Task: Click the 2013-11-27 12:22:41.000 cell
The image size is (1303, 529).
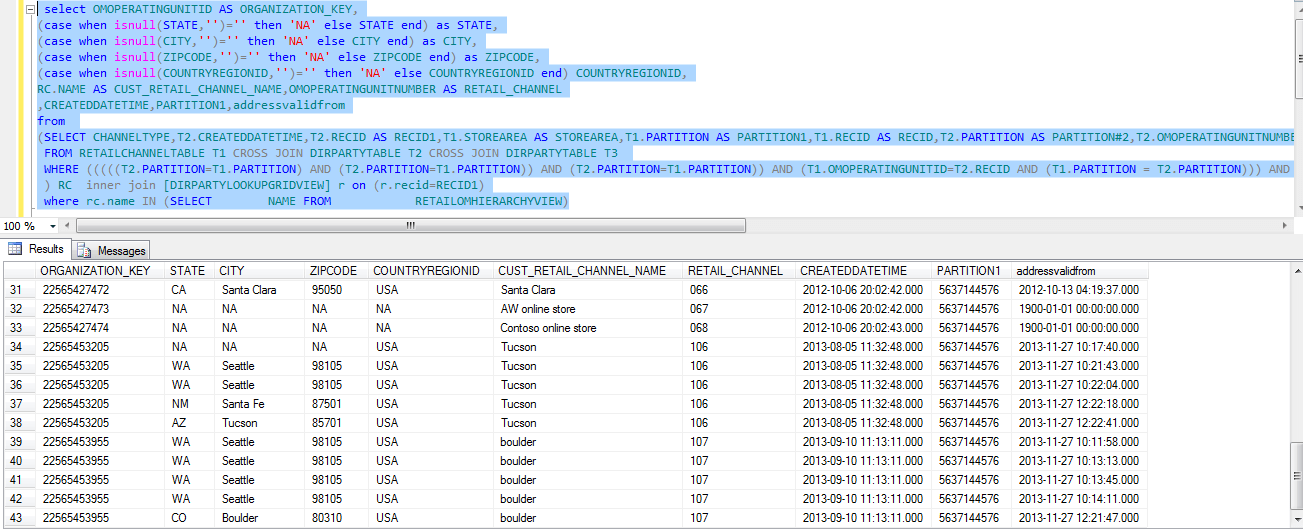Action: tap(1080, 423)
